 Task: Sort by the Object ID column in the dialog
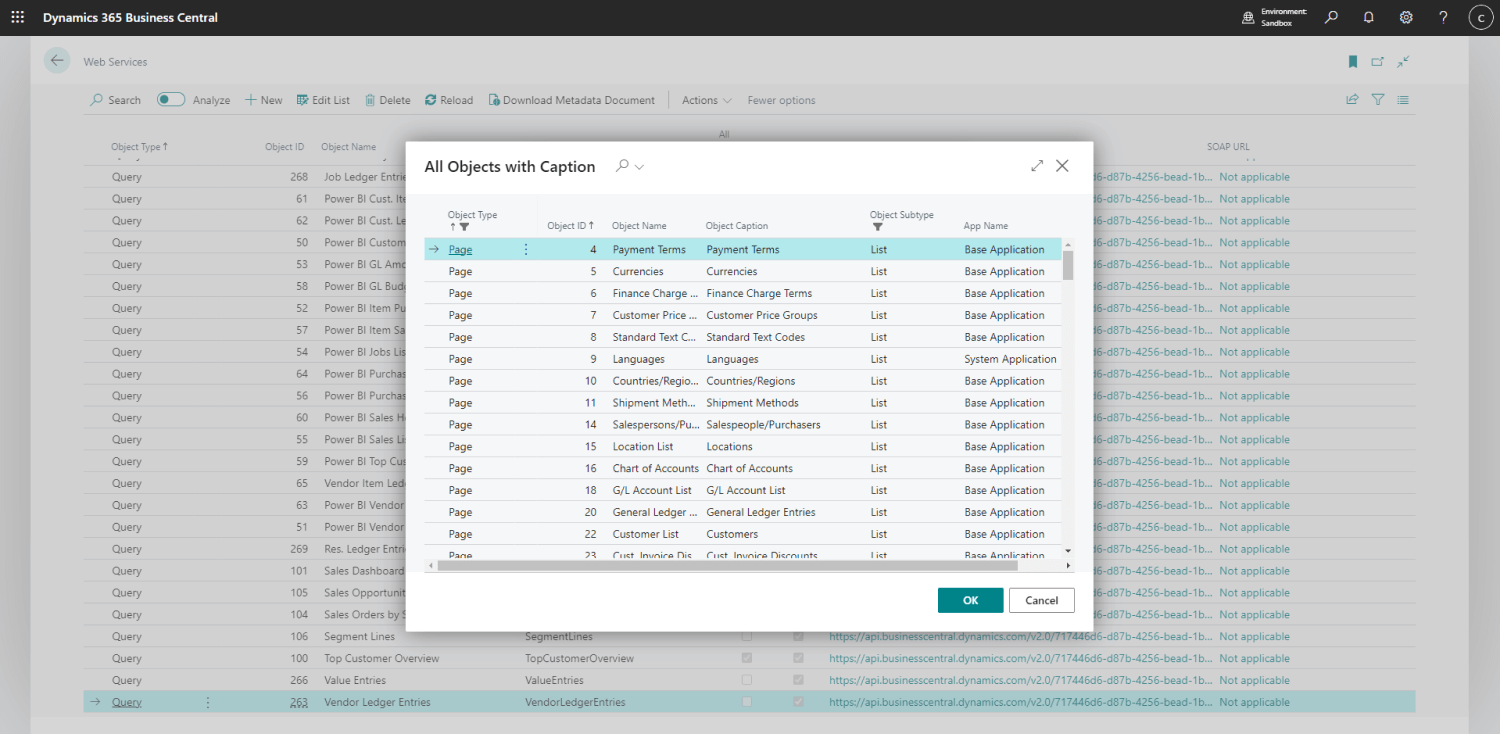coord(570,226)
